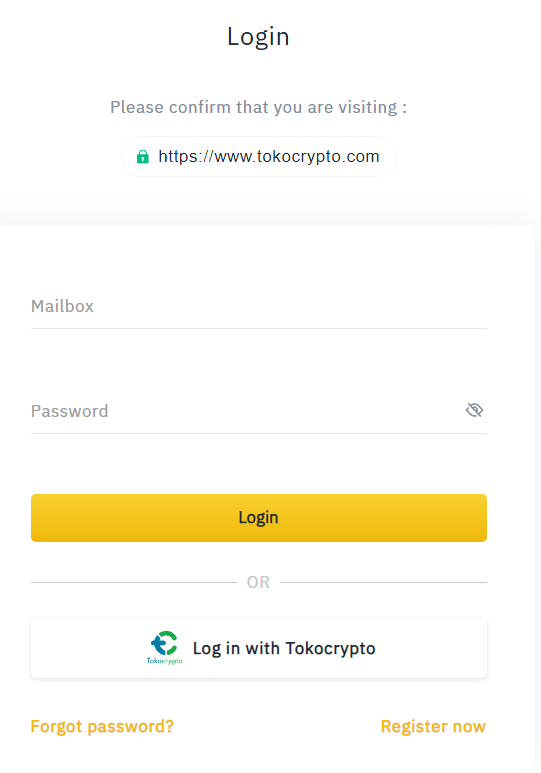Image resolution: width=541 pixels, height=773 pixels.
Task: Open the Register now link
Action: tap(433, 727)
